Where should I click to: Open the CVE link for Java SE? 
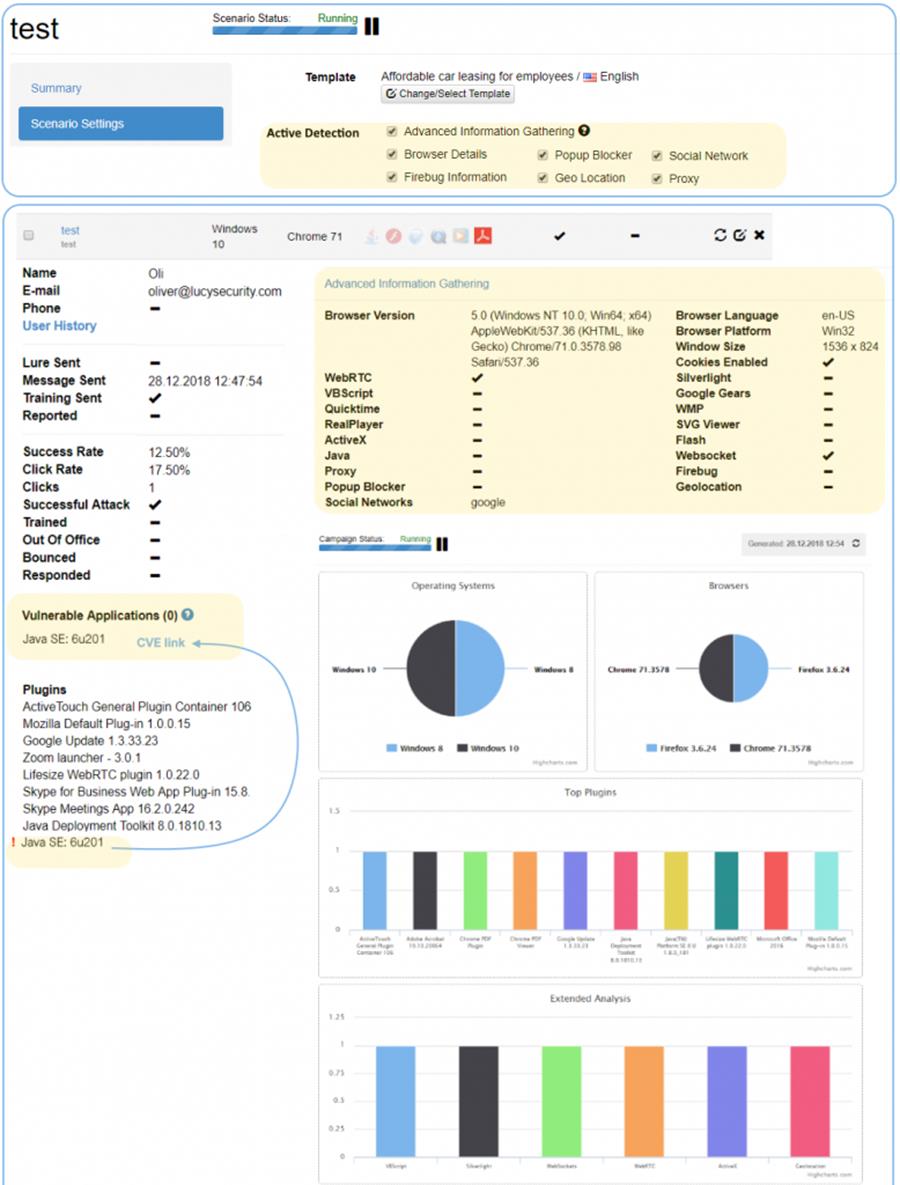(x=161, y=642)
